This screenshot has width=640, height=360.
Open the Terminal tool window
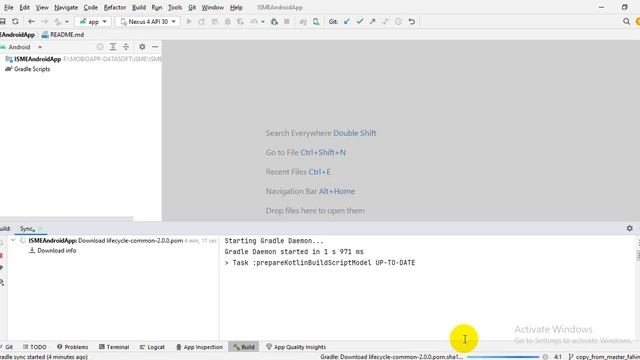point(114,347)
